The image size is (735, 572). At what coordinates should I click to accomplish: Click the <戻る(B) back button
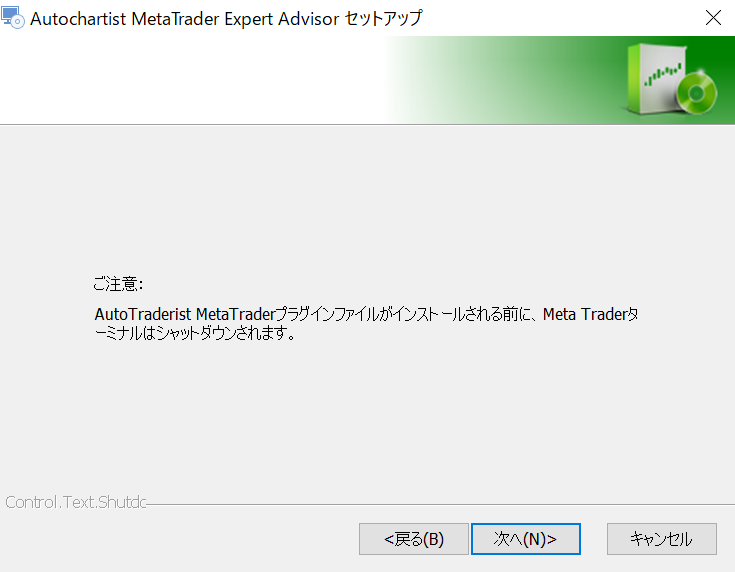click(x=413, y=539)
